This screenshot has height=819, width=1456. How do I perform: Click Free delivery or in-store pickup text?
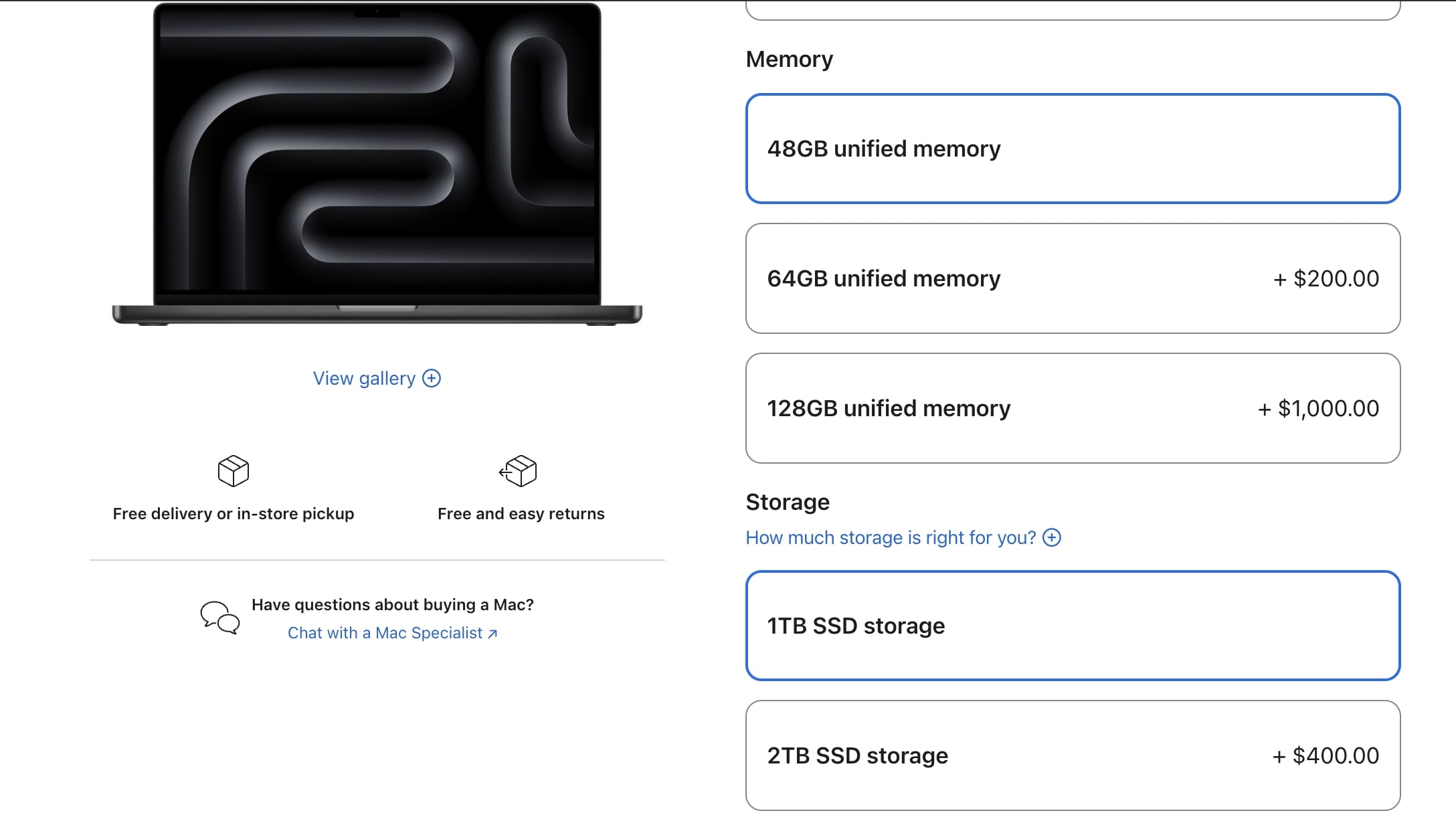click(x=233, y=513)
